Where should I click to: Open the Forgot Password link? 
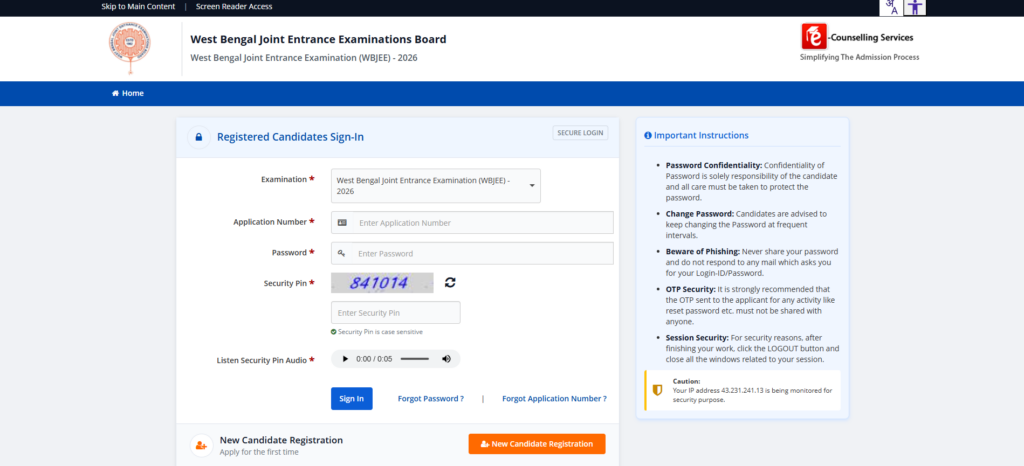point(430,399)
